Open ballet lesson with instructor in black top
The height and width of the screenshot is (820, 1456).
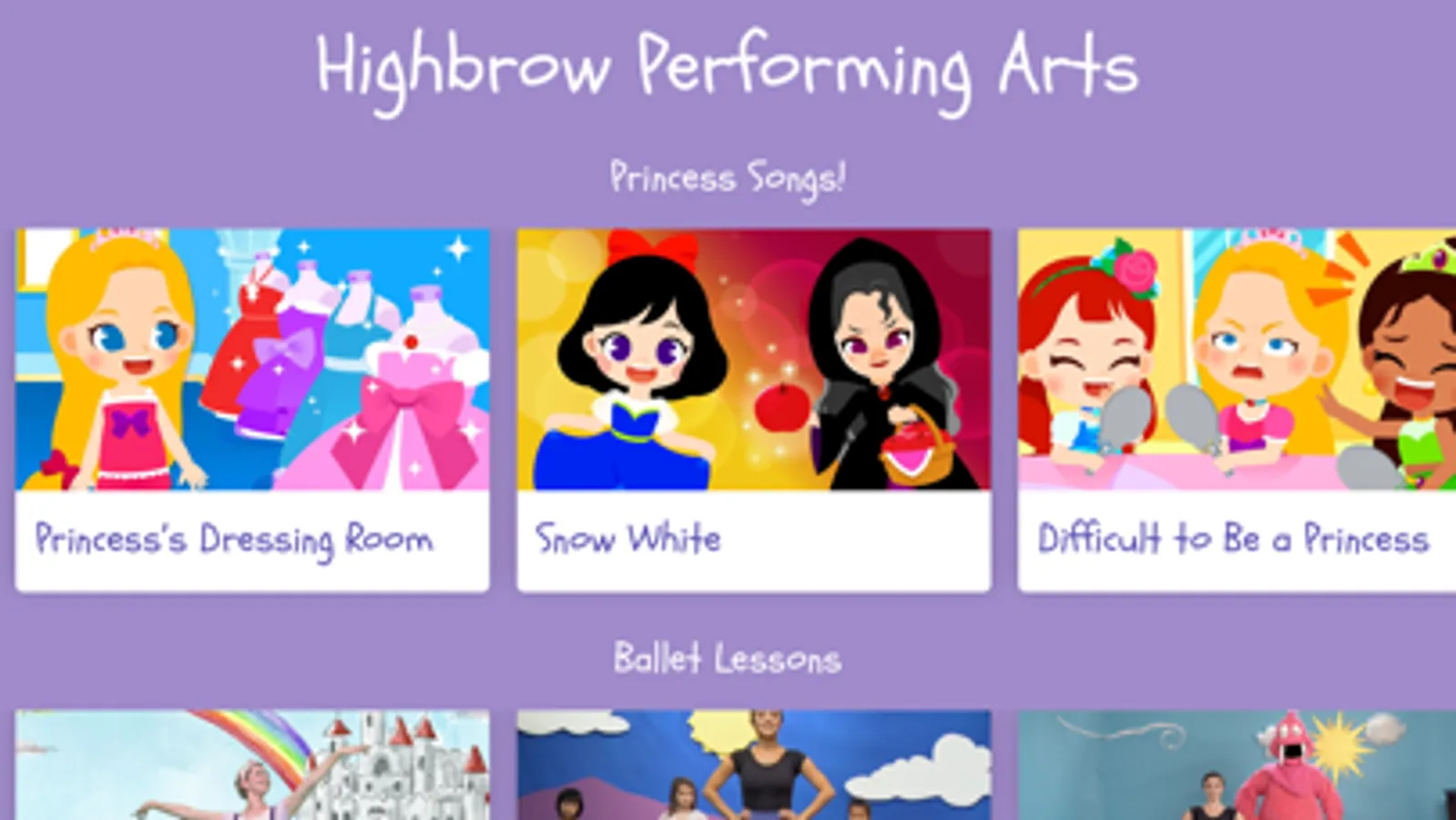[x=754, y=765]
